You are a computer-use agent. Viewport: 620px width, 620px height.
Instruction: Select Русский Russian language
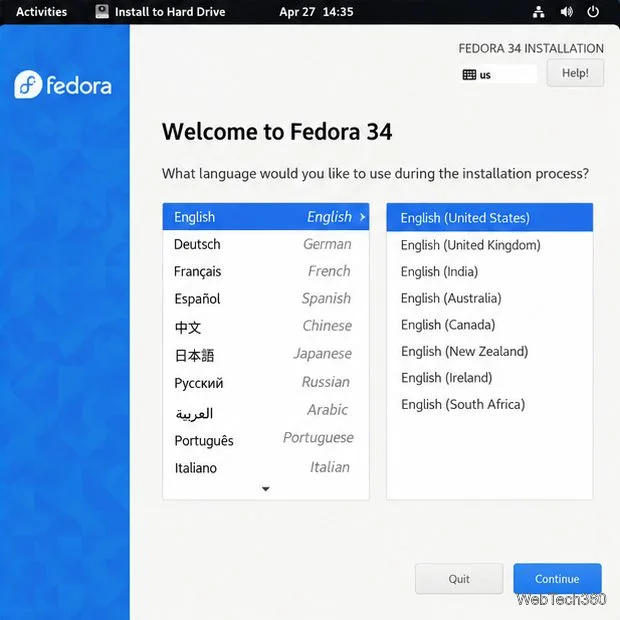266,382
